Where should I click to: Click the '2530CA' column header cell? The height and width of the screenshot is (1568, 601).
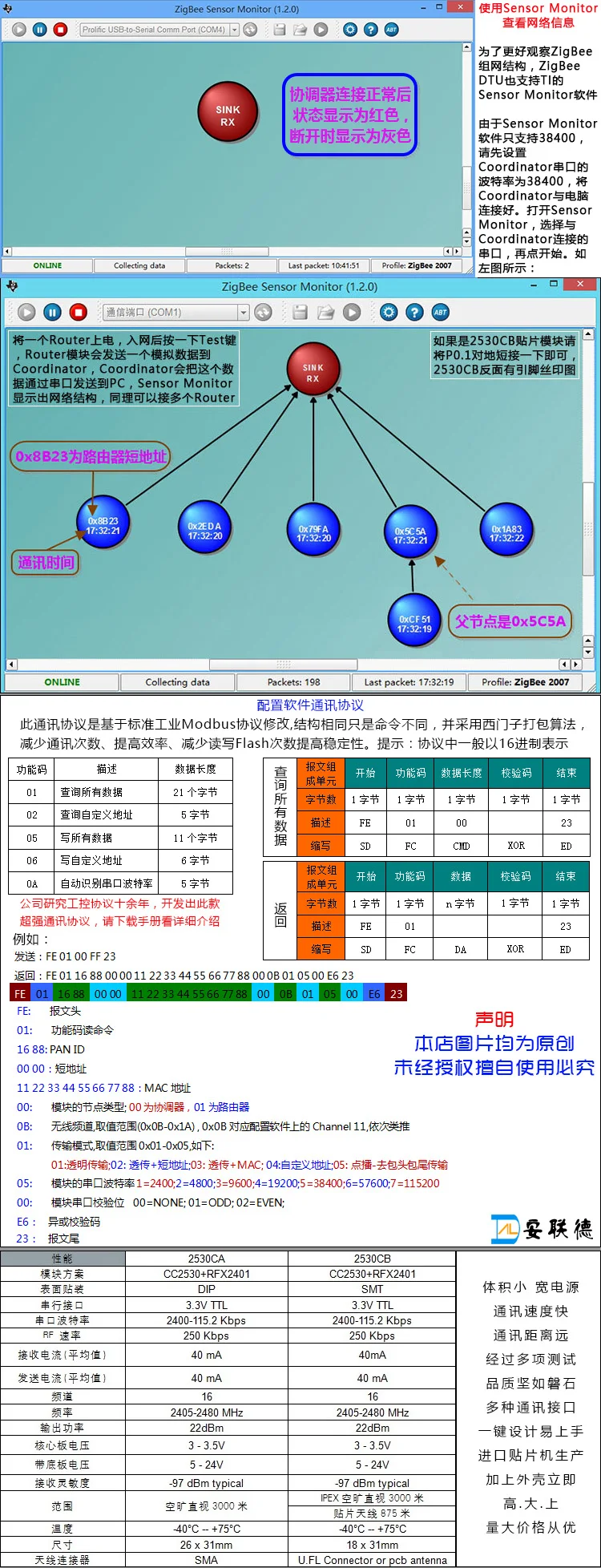207,1259
